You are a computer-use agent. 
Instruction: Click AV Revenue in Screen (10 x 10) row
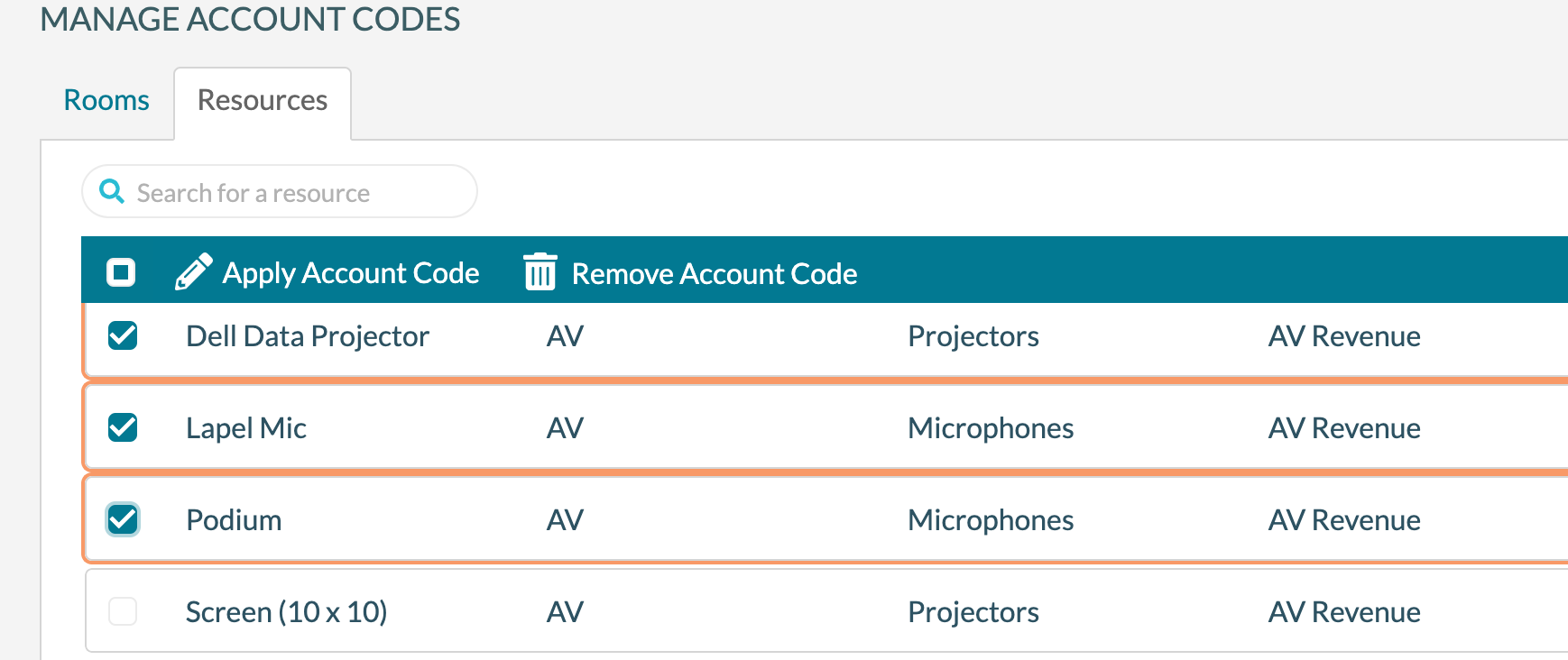pos(1344,612)
